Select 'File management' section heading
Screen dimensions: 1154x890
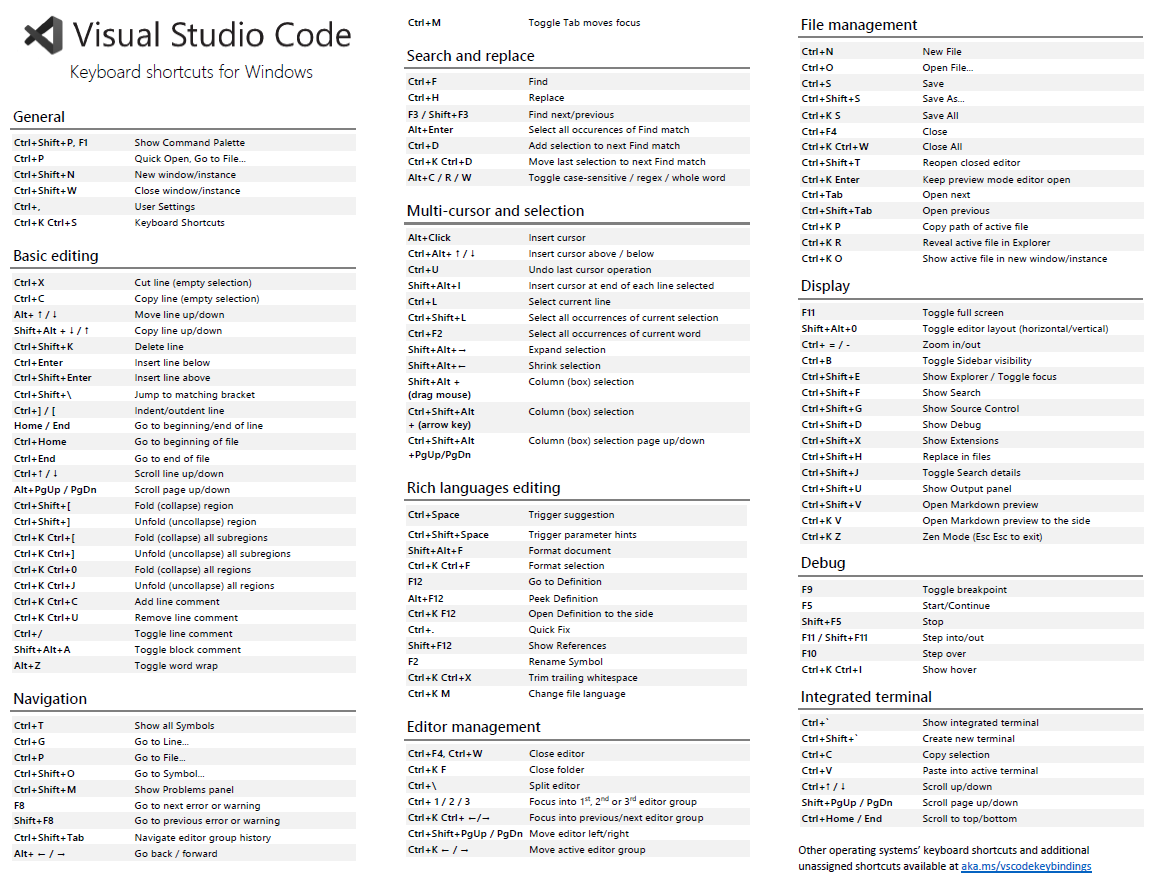[859, 25]
